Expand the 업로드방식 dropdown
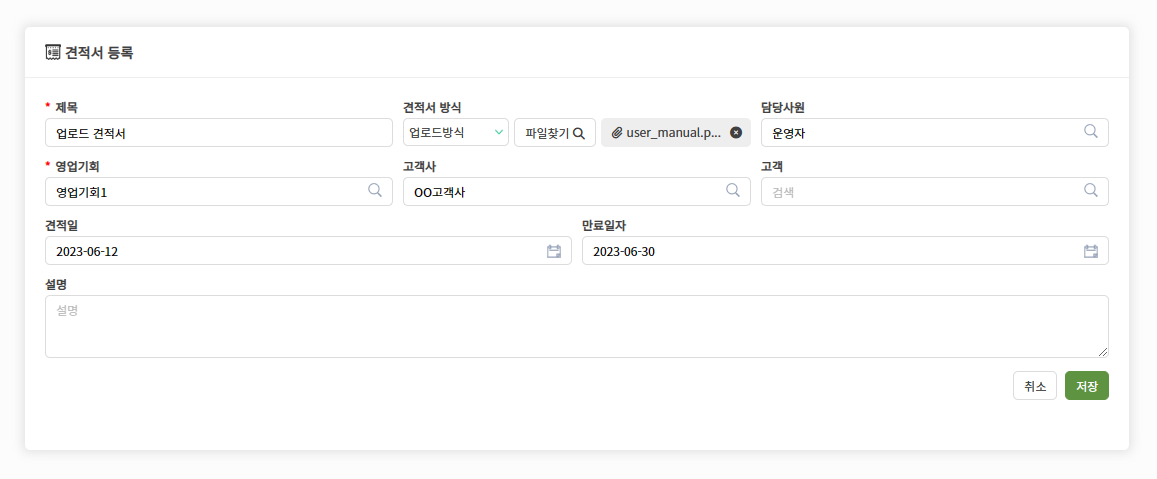Screen dimensions: 1157x479 456,132
